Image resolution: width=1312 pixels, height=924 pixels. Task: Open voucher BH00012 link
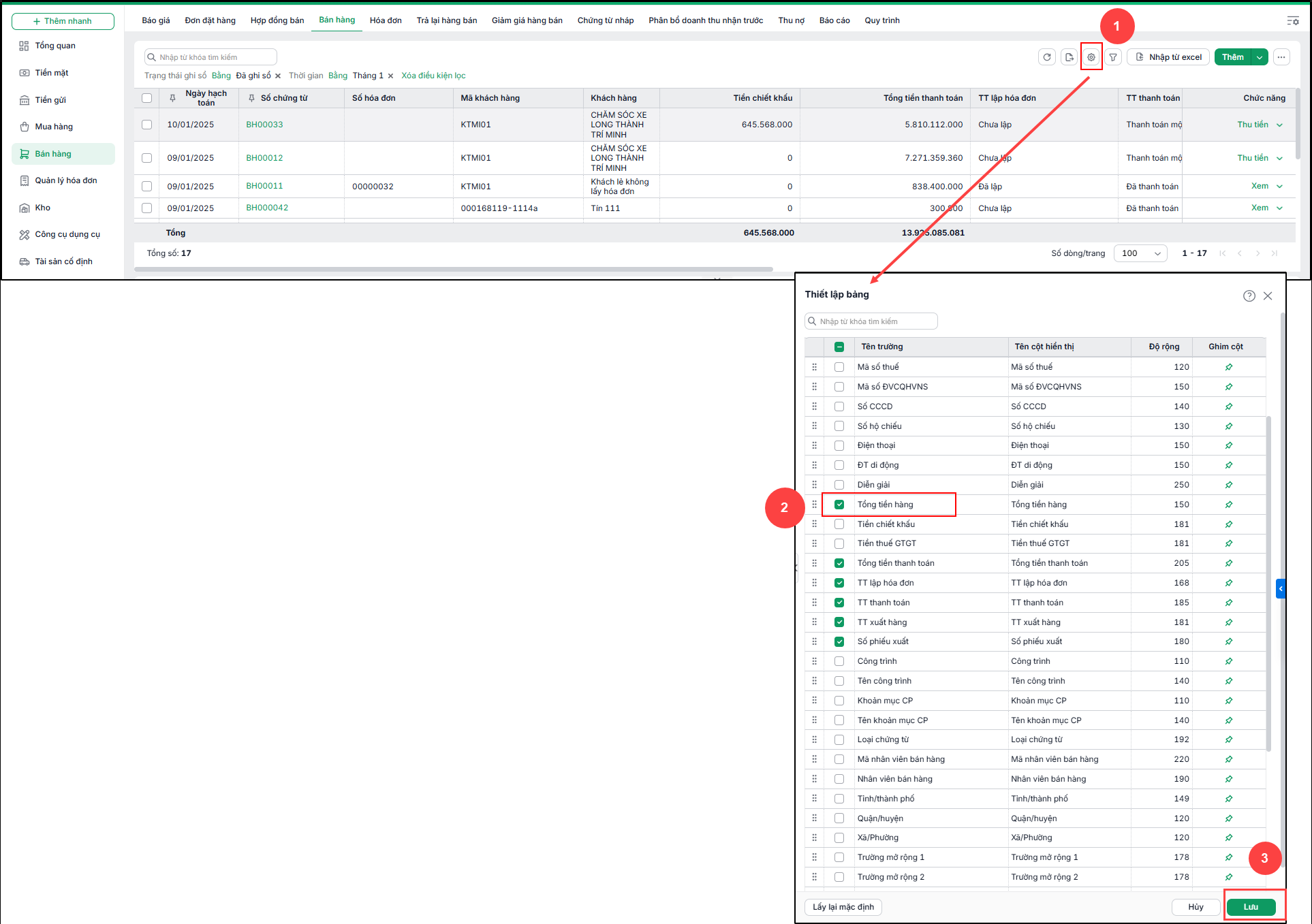coord(264,158)
